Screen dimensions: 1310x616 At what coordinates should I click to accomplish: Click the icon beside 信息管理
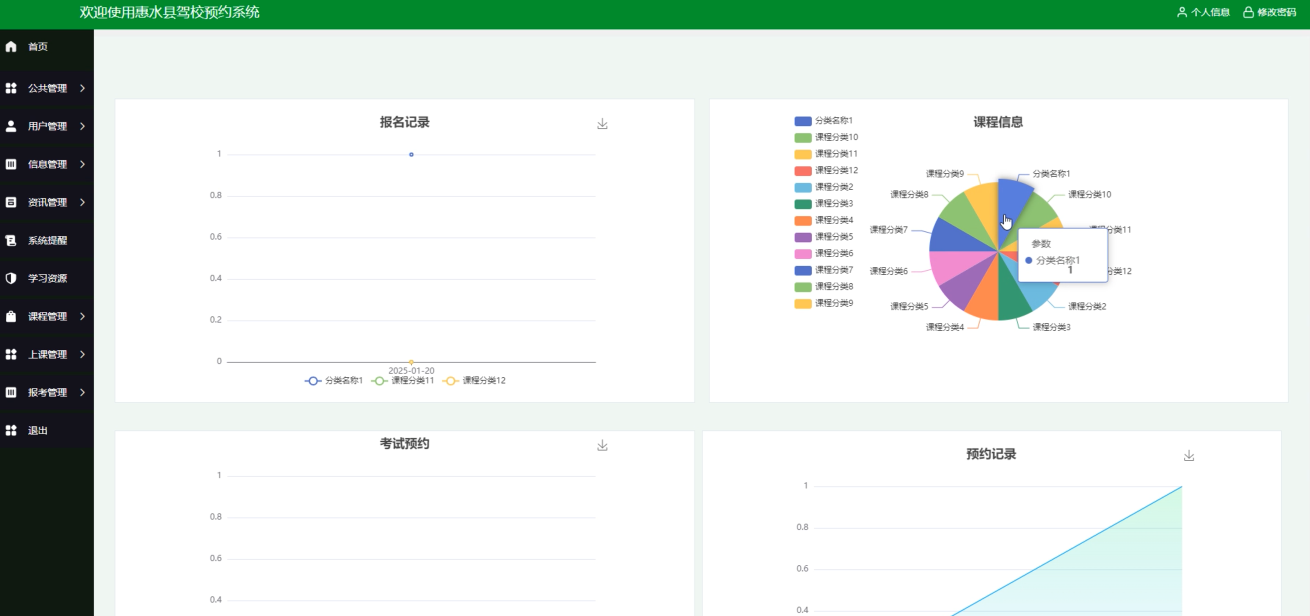[x=11, y=164]
